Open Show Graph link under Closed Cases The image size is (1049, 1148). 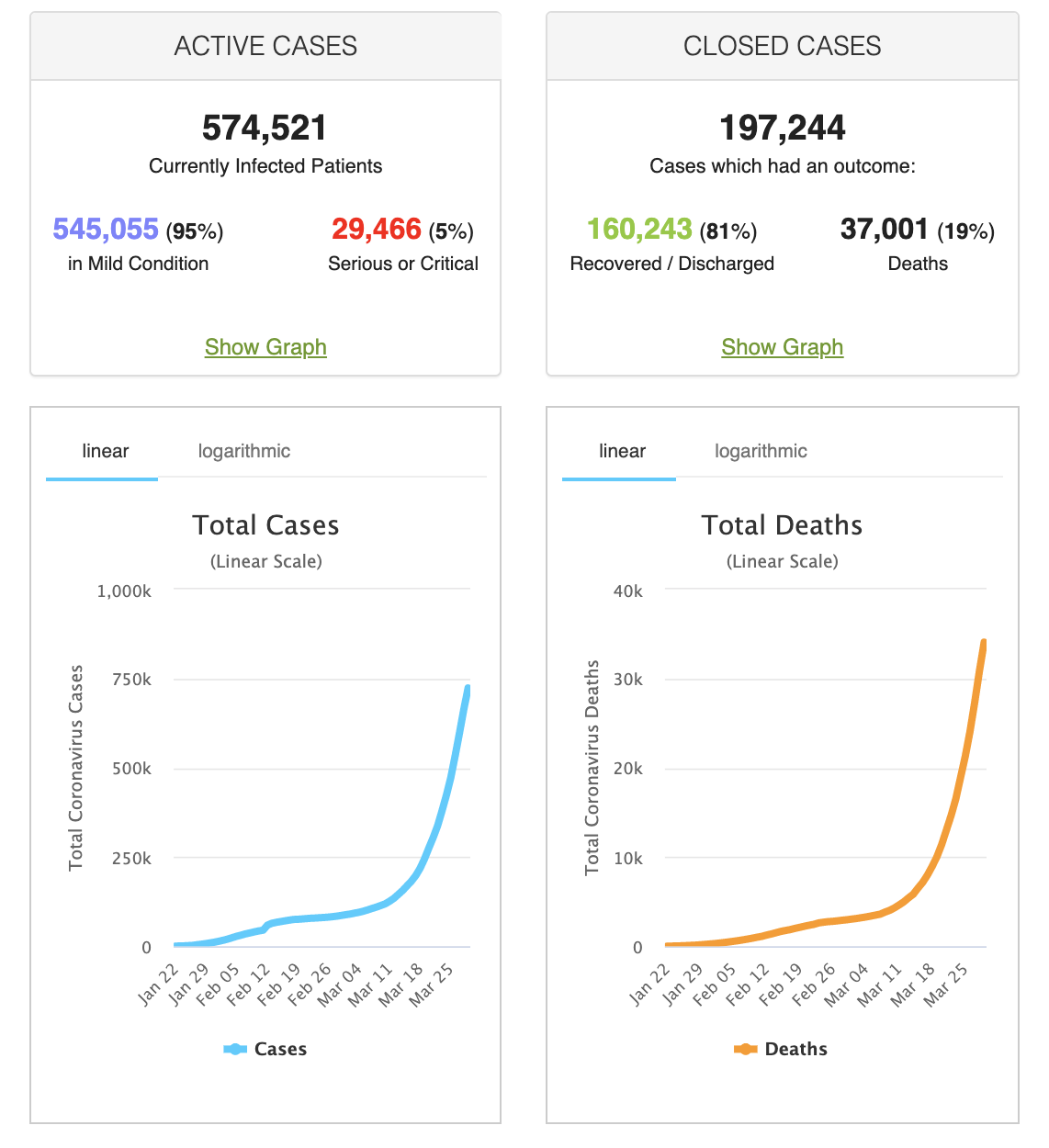783,347
